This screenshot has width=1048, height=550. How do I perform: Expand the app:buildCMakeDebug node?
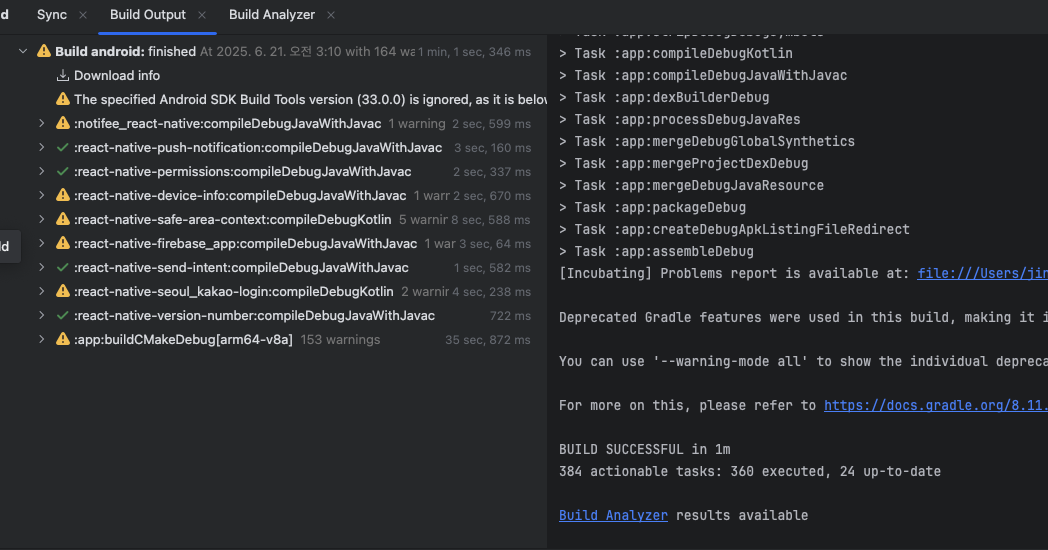(42, 339)
